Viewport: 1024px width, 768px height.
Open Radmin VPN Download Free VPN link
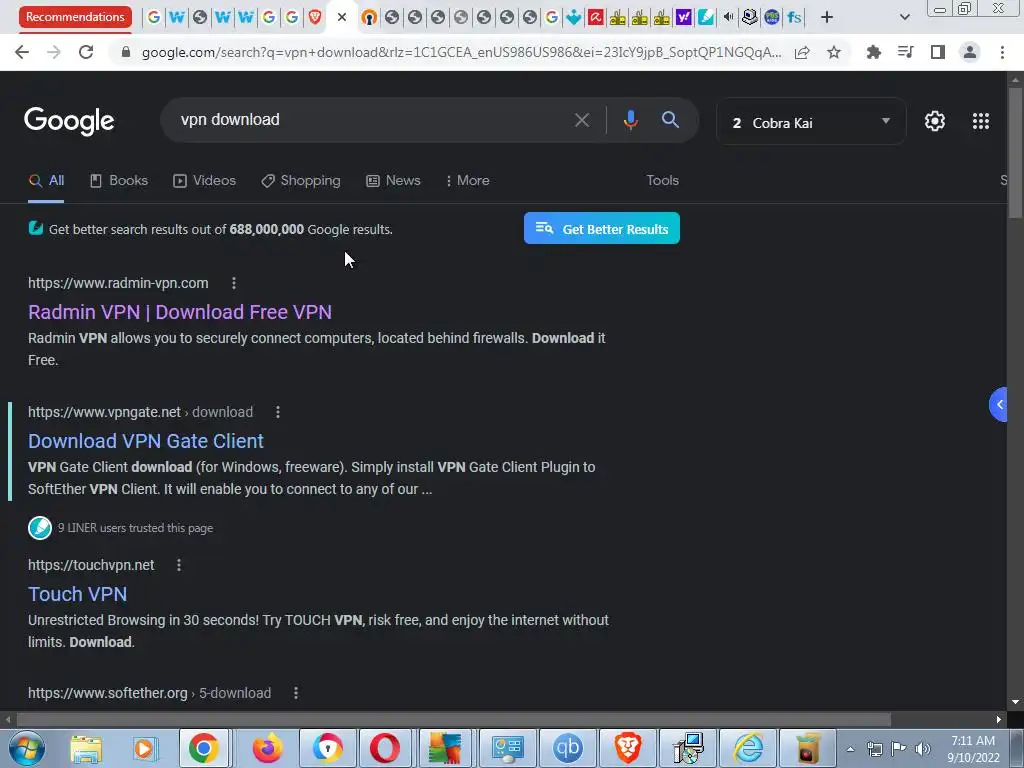coord(180,312)
